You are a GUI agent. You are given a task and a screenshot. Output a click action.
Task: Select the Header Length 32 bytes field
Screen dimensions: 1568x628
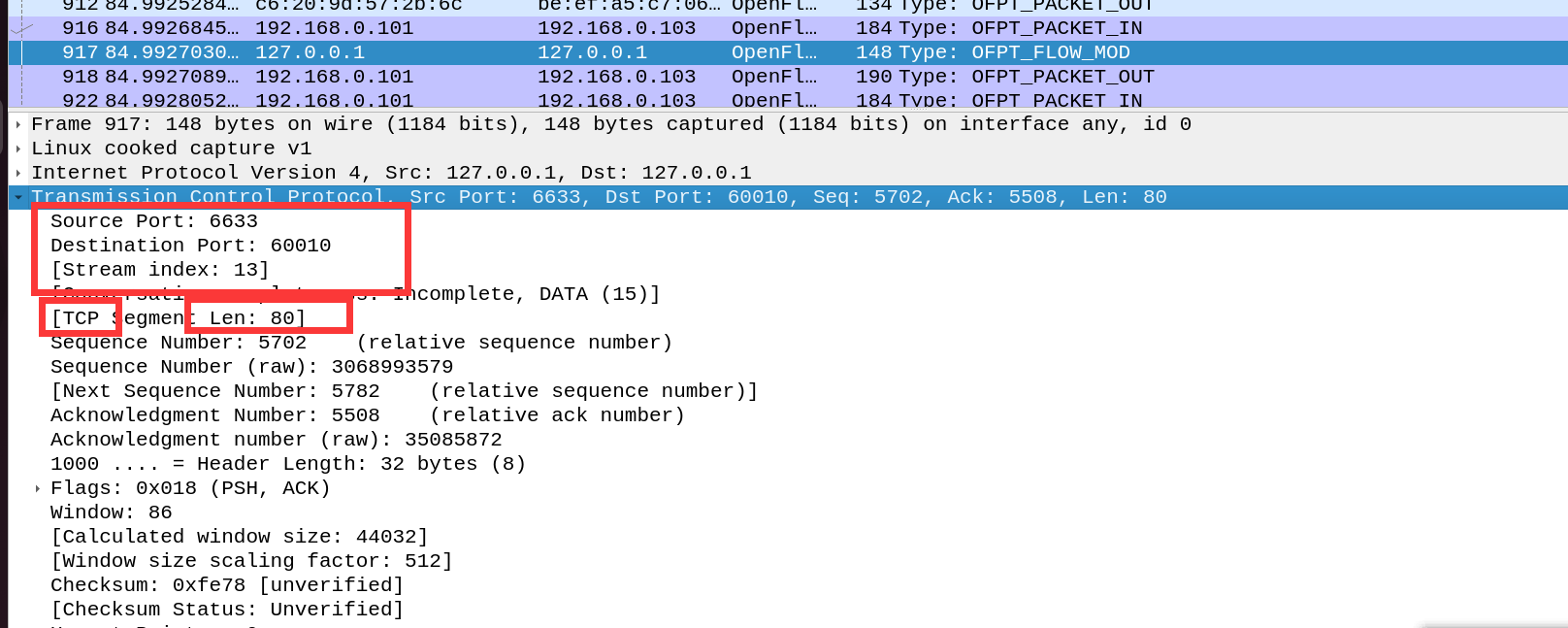[288, 464]
